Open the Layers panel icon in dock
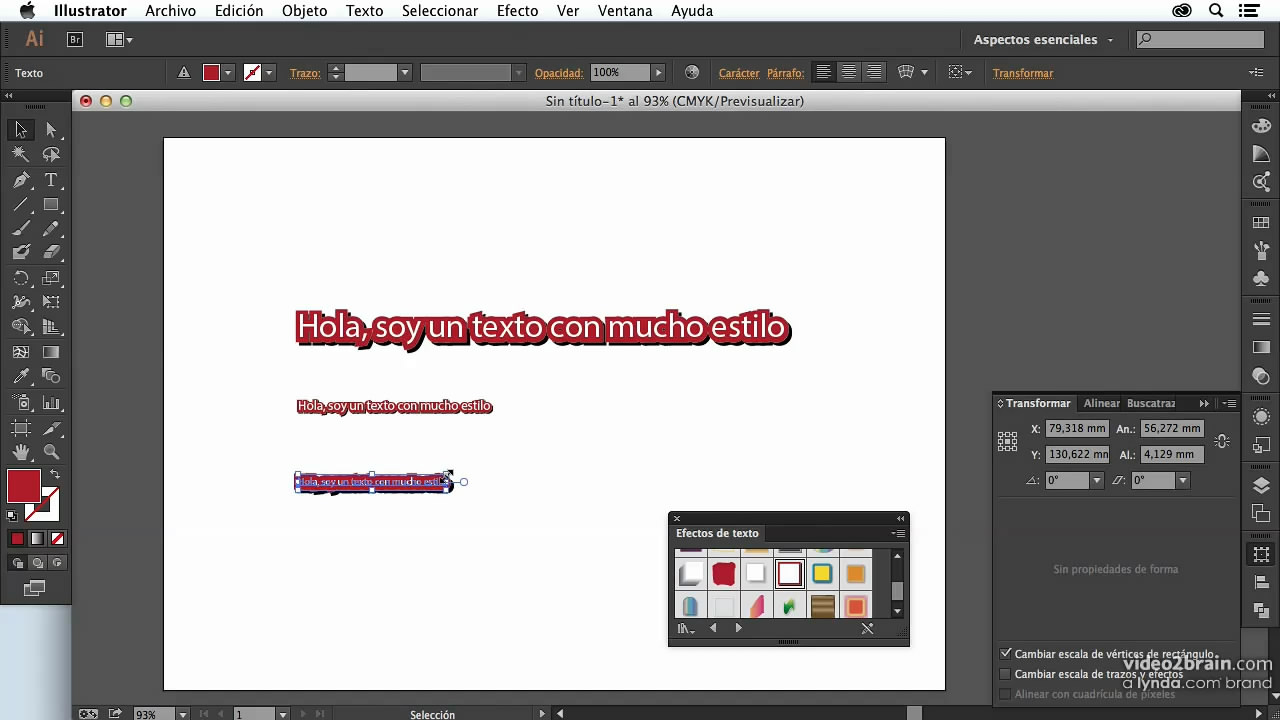1280x720 pixels. point(1261,485)
